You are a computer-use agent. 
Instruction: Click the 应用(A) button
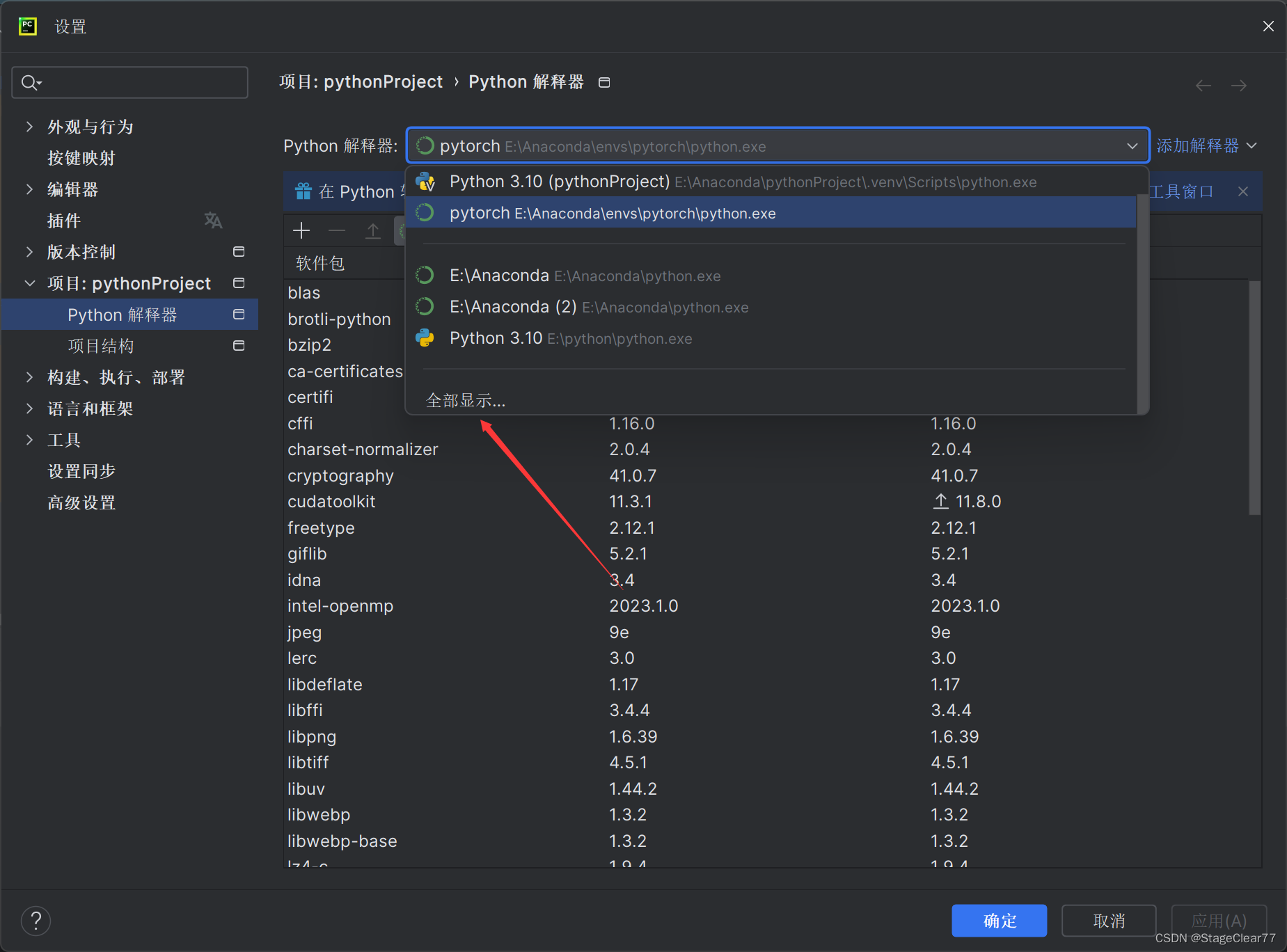point(1219,921)
